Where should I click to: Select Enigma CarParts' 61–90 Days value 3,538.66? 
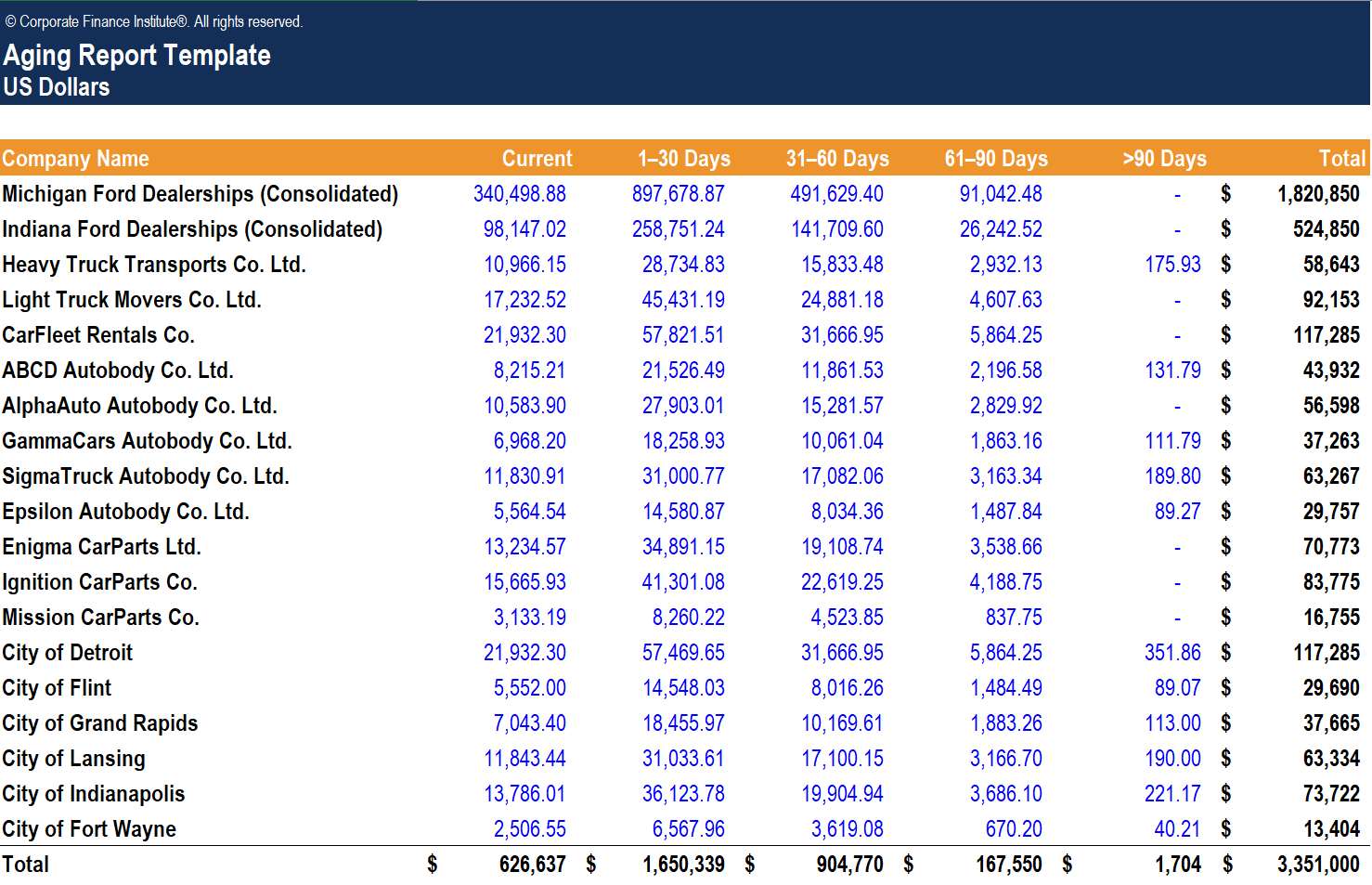pyautogui.click(x=1005, y=547)
